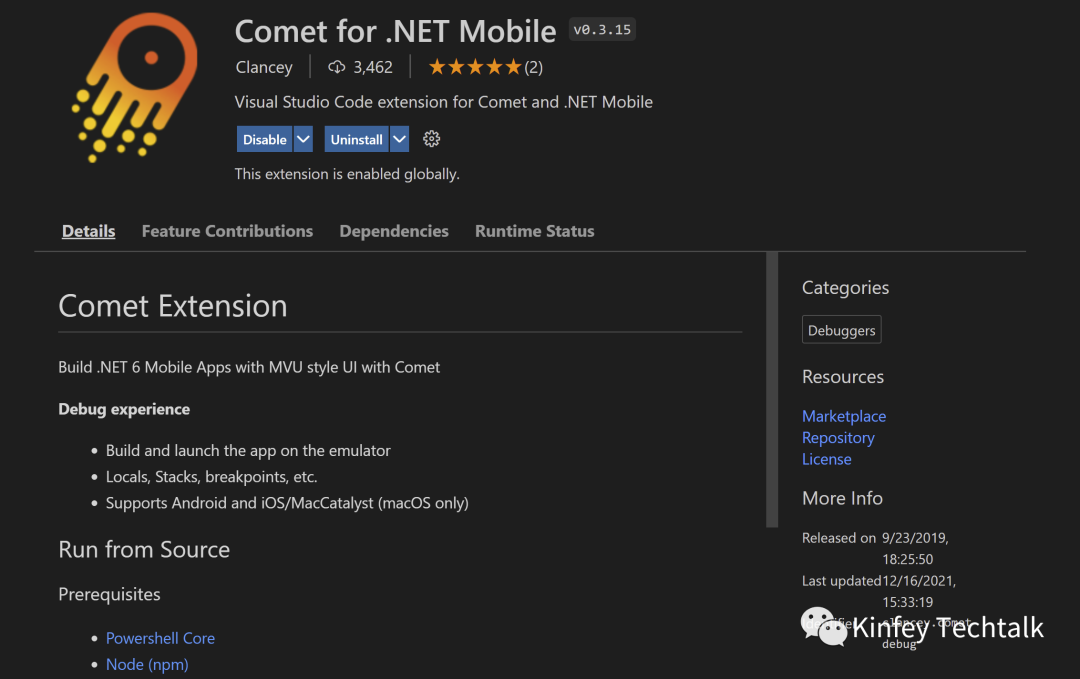The height and width of the screenshot is (679, 1080).
Task: Switch to the Runtime Status tab
Action: tap(534, 231)
